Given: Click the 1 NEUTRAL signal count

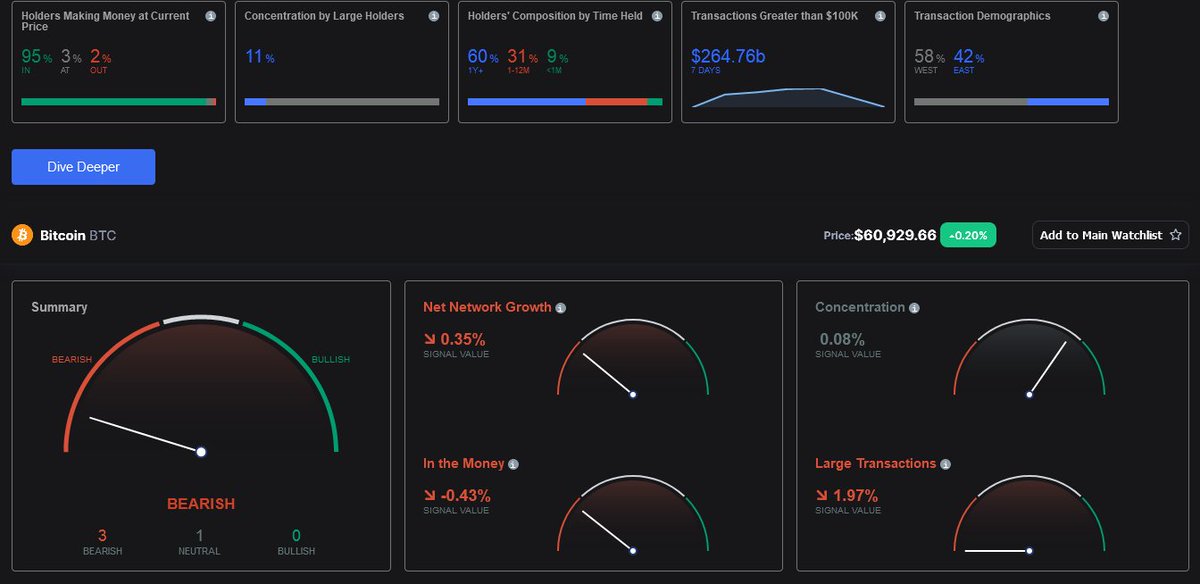Looking at the screenshot, I should pos(200,536).
